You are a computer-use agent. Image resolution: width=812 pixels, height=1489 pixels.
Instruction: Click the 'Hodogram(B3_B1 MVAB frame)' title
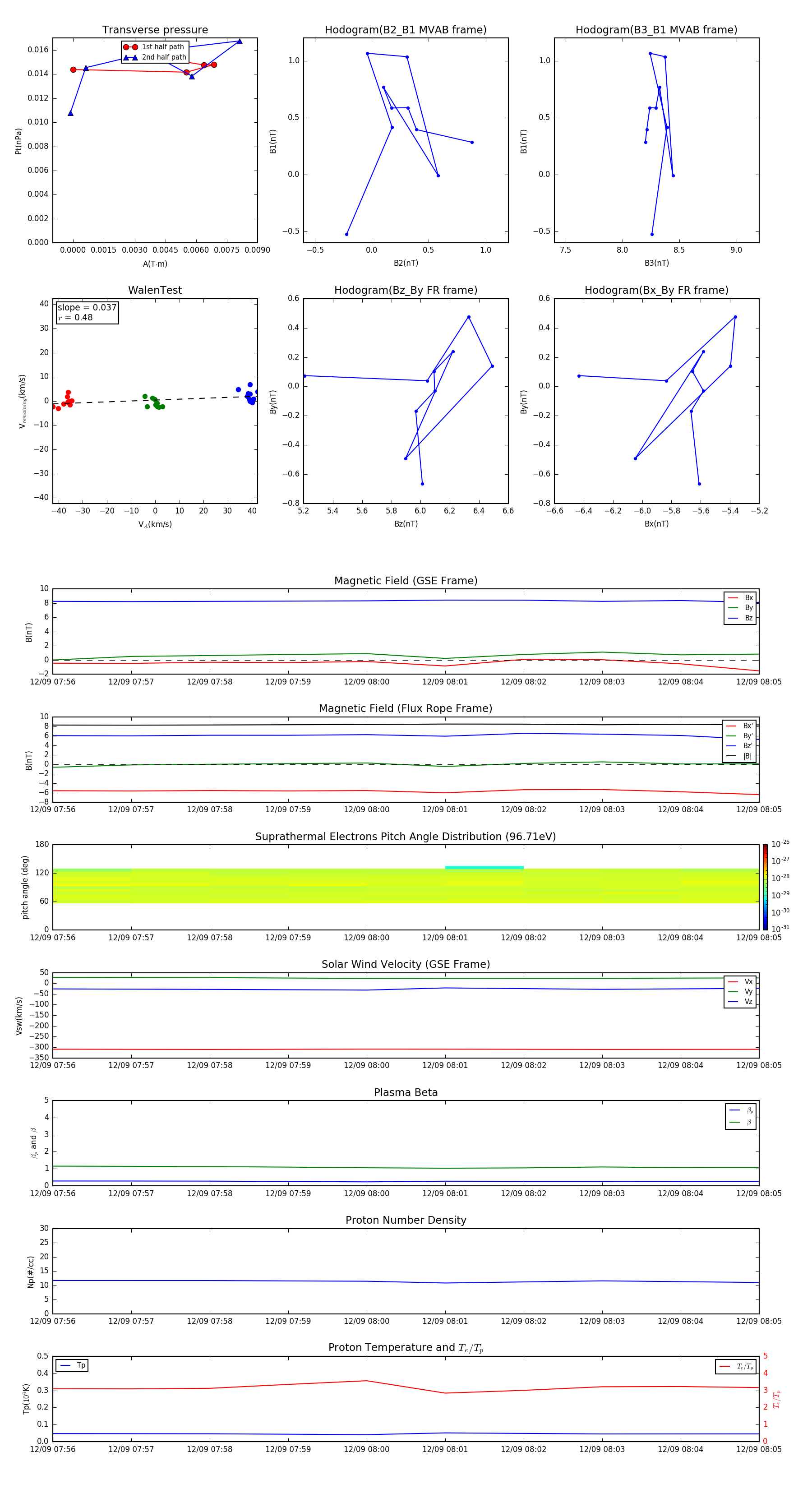point(656,30)
